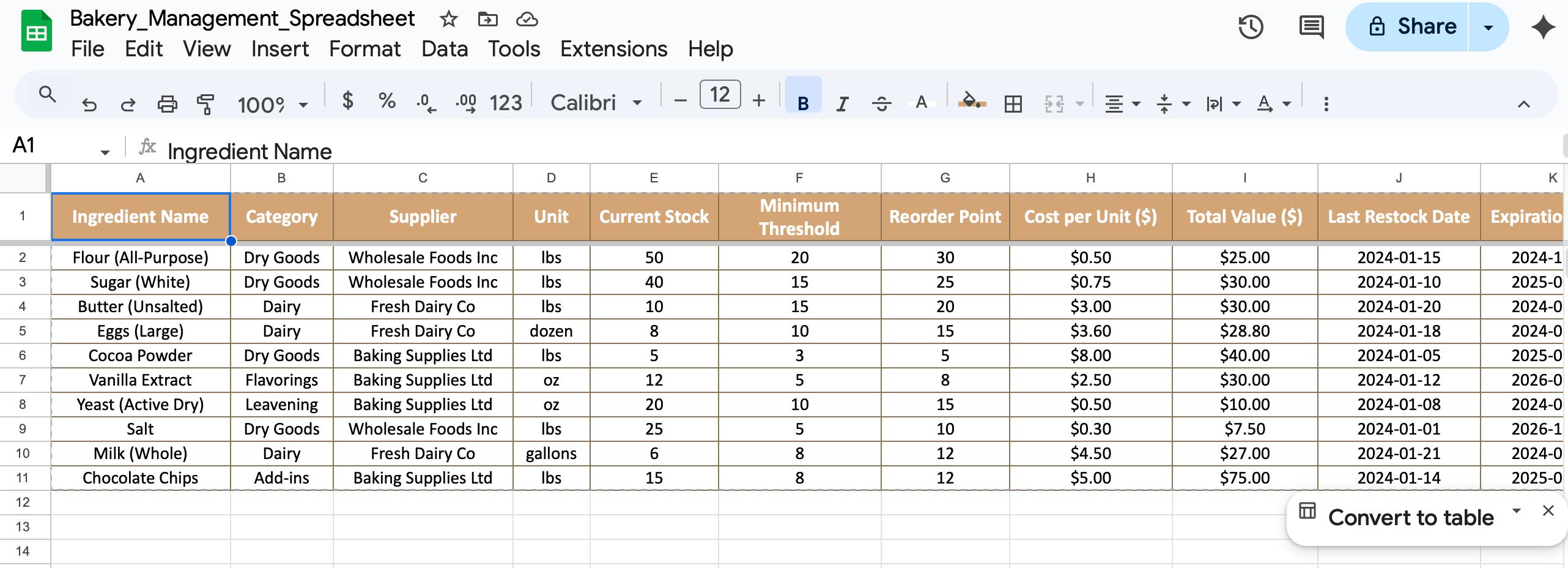Open the fill color bucket swatch
The image size is (1568, 568).
pyautogui.click(x=971, y=102)
